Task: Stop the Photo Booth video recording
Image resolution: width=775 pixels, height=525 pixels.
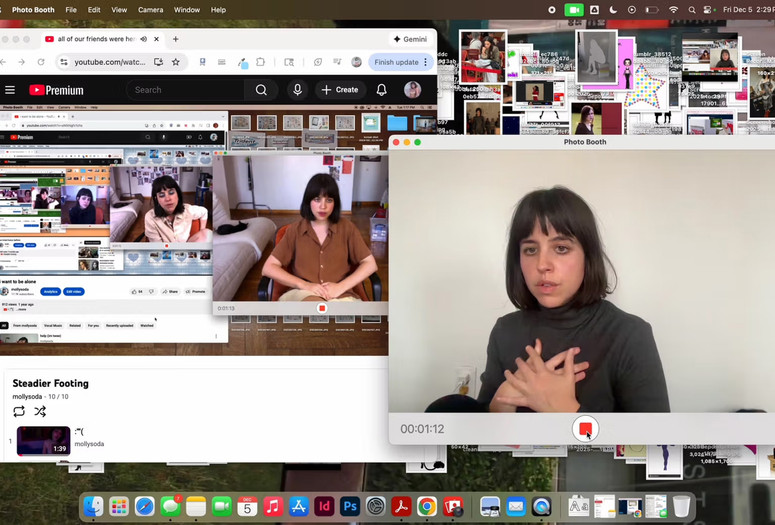Action: click(585, 429)
